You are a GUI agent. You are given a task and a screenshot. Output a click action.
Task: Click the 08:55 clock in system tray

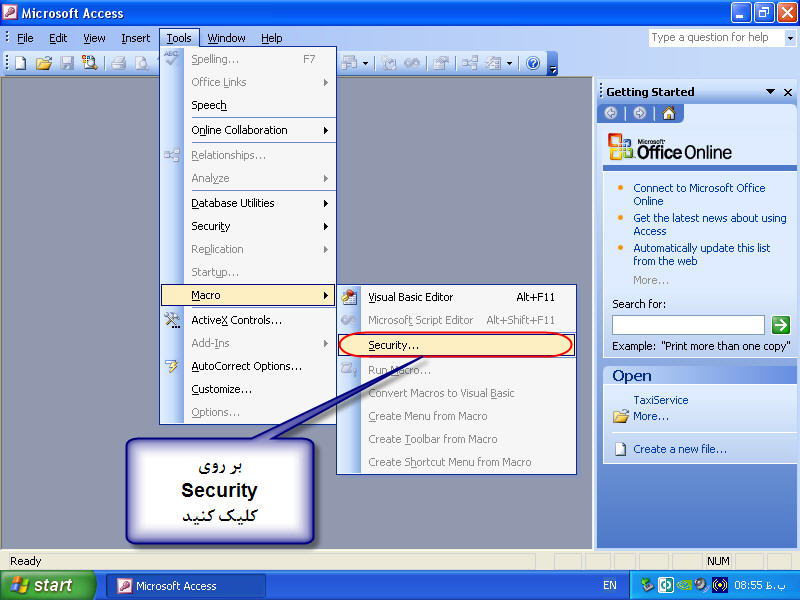[759, 585]
